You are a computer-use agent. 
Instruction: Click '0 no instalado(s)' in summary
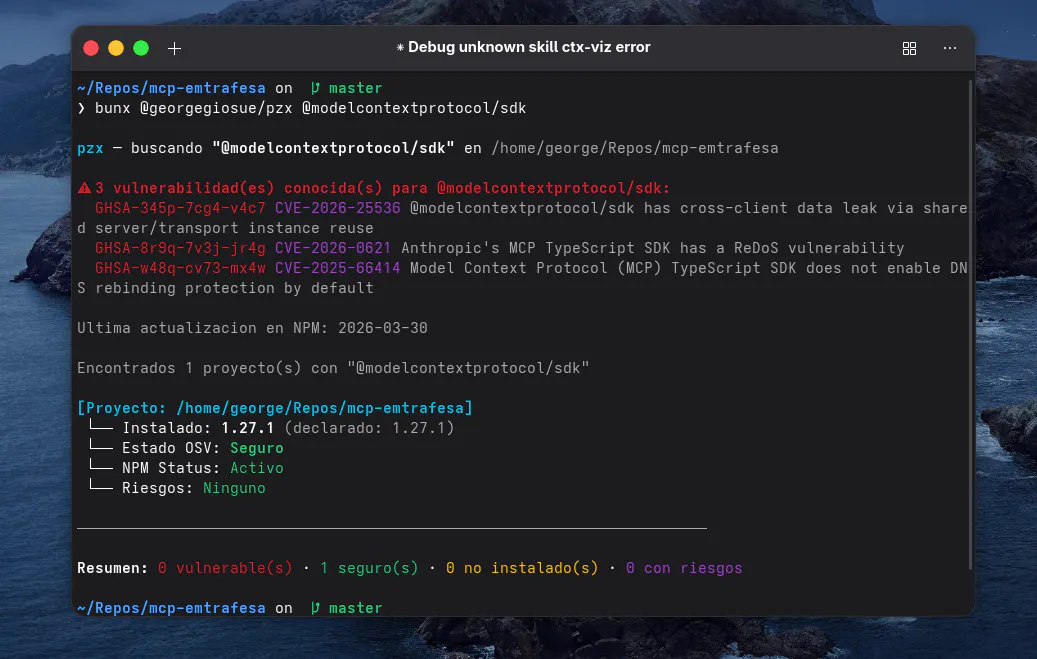[x=522, y=568]
